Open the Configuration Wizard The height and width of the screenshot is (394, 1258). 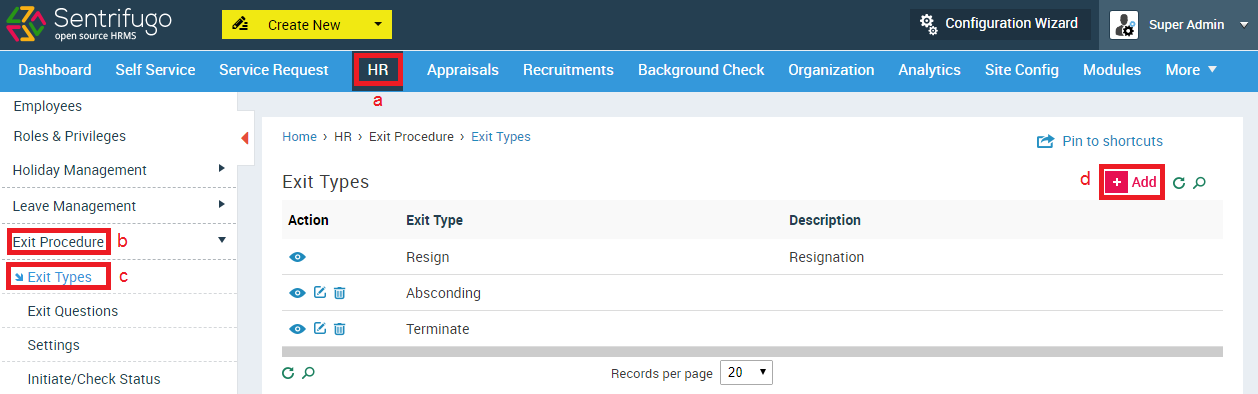pyautogui.click(x=1000, y=24)
